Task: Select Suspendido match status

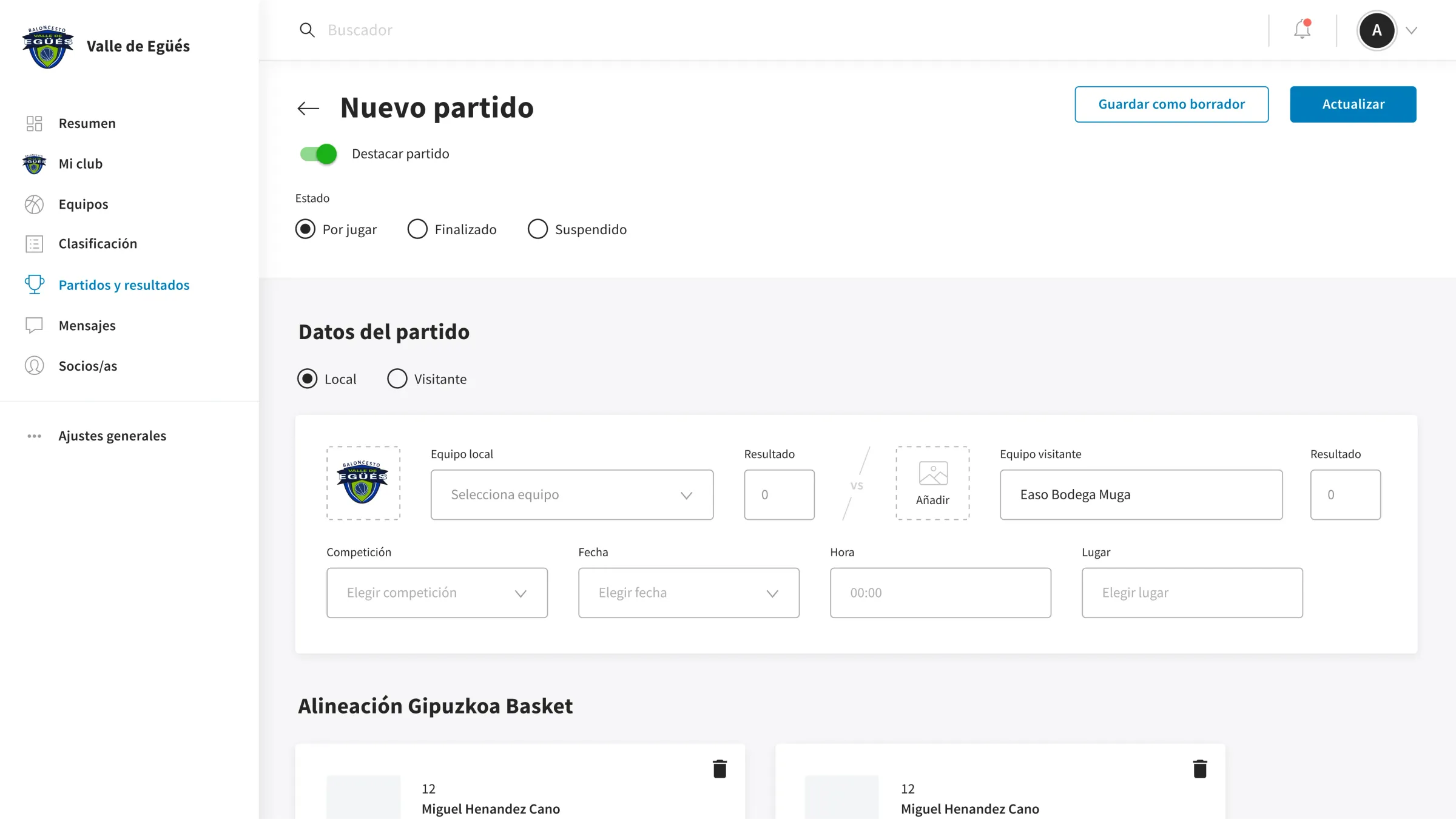Action: click(x=538, y=229)
